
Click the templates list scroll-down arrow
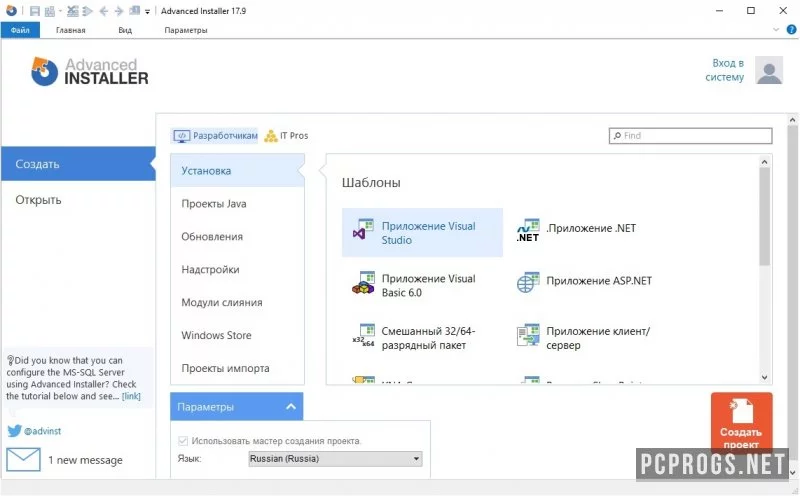(764, 378)
